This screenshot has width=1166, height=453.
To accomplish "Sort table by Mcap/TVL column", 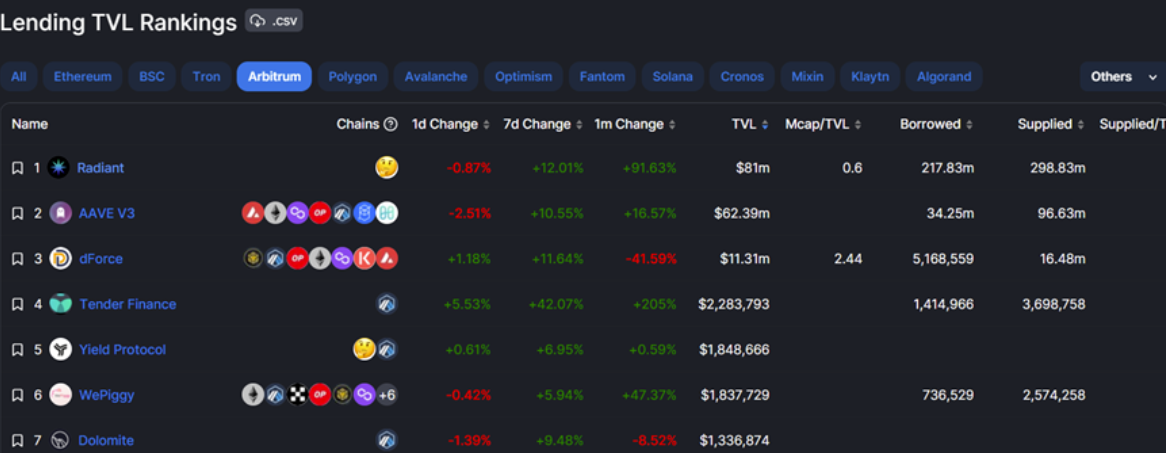I will pos(823,124).
